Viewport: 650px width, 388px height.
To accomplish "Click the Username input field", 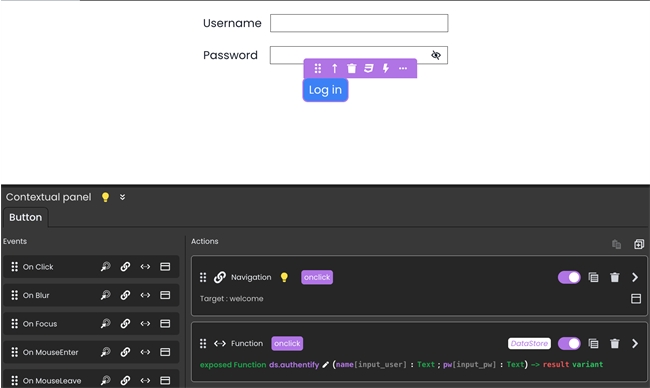I will [359, 23].
